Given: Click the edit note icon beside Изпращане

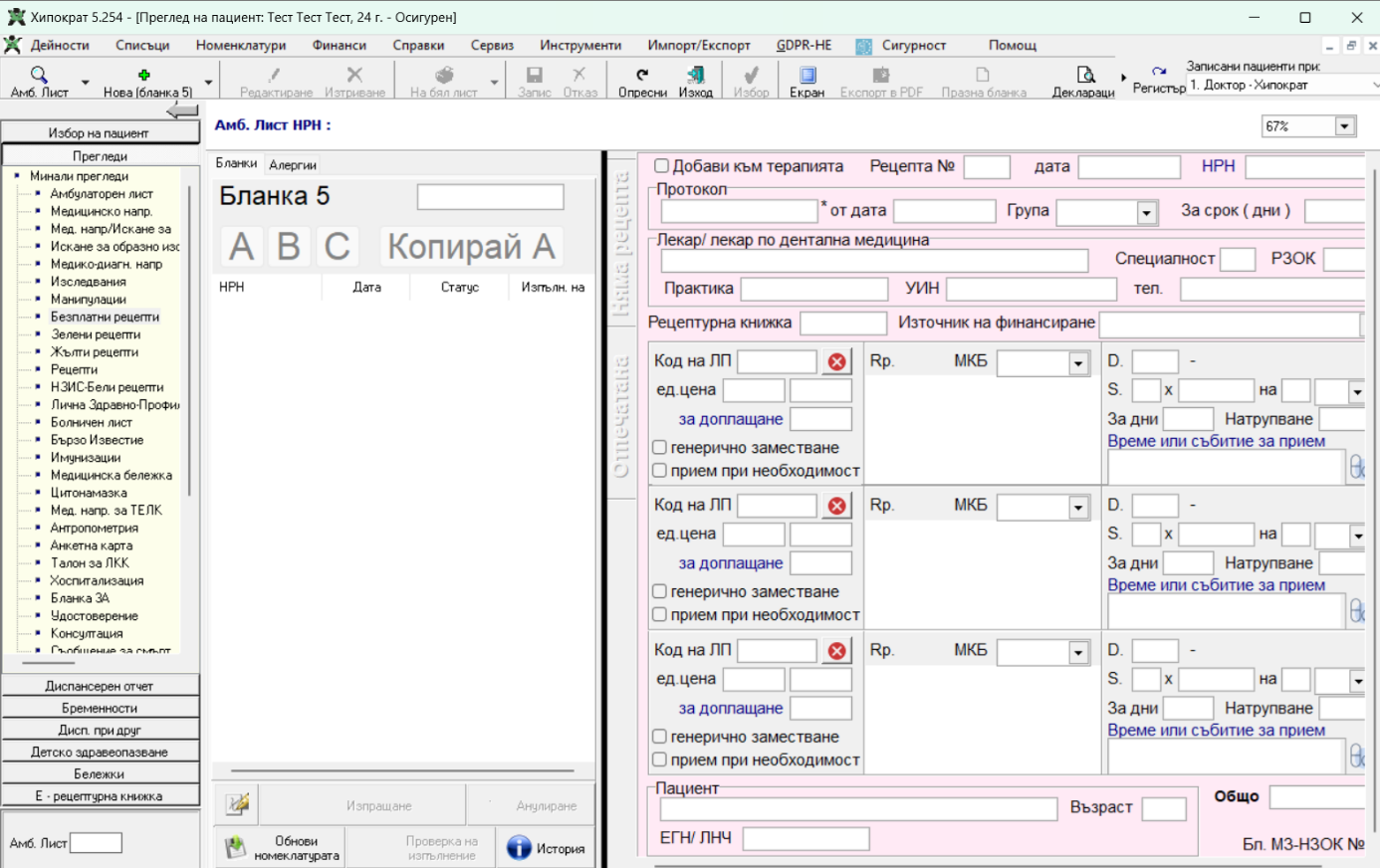Looking at the screenshot, I should pyautogui.click(x=238, y=804).
